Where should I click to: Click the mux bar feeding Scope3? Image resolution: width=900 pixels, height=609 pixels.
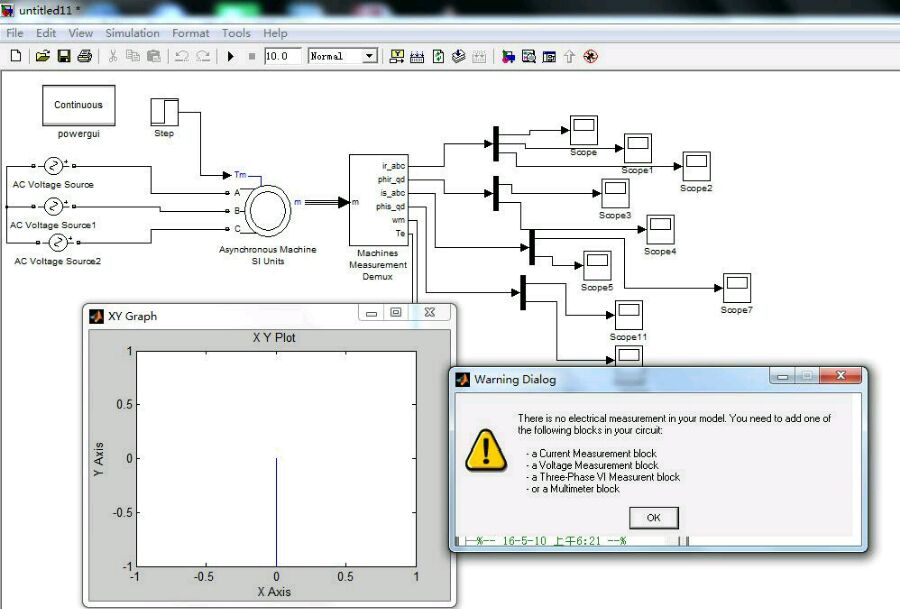click(x=496, y=193)
